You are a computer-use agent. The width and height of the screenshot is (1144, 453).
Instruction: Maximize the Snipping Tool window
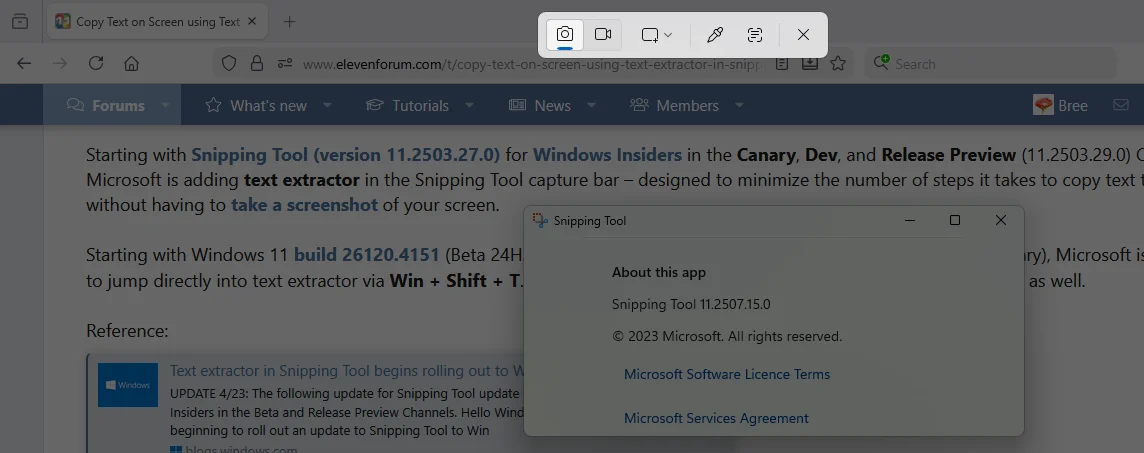(954, 220)
